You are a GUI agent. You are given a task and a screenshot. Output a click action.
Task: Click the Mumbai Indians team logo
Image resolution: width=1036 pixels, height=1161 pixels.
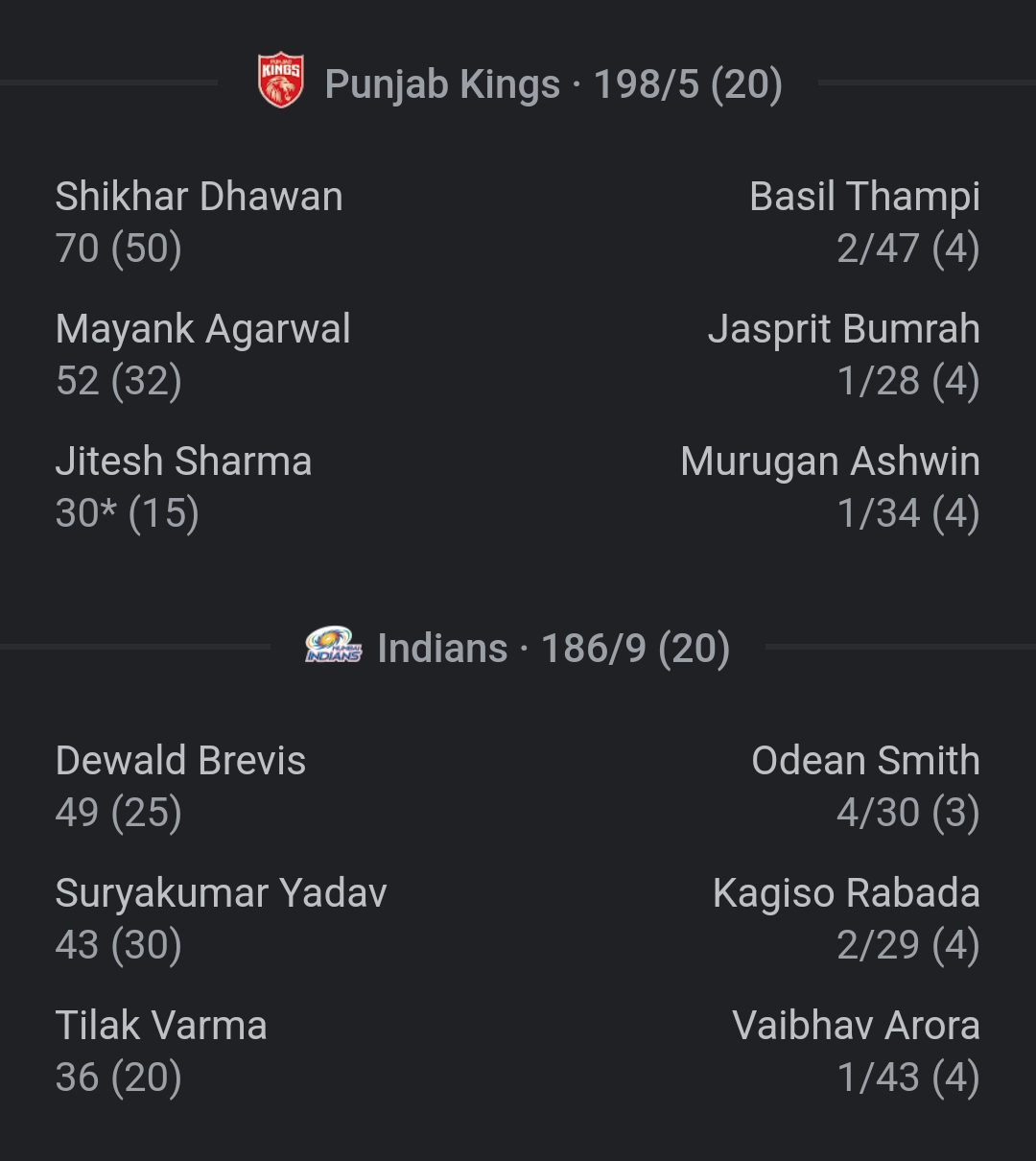point(333,645)
